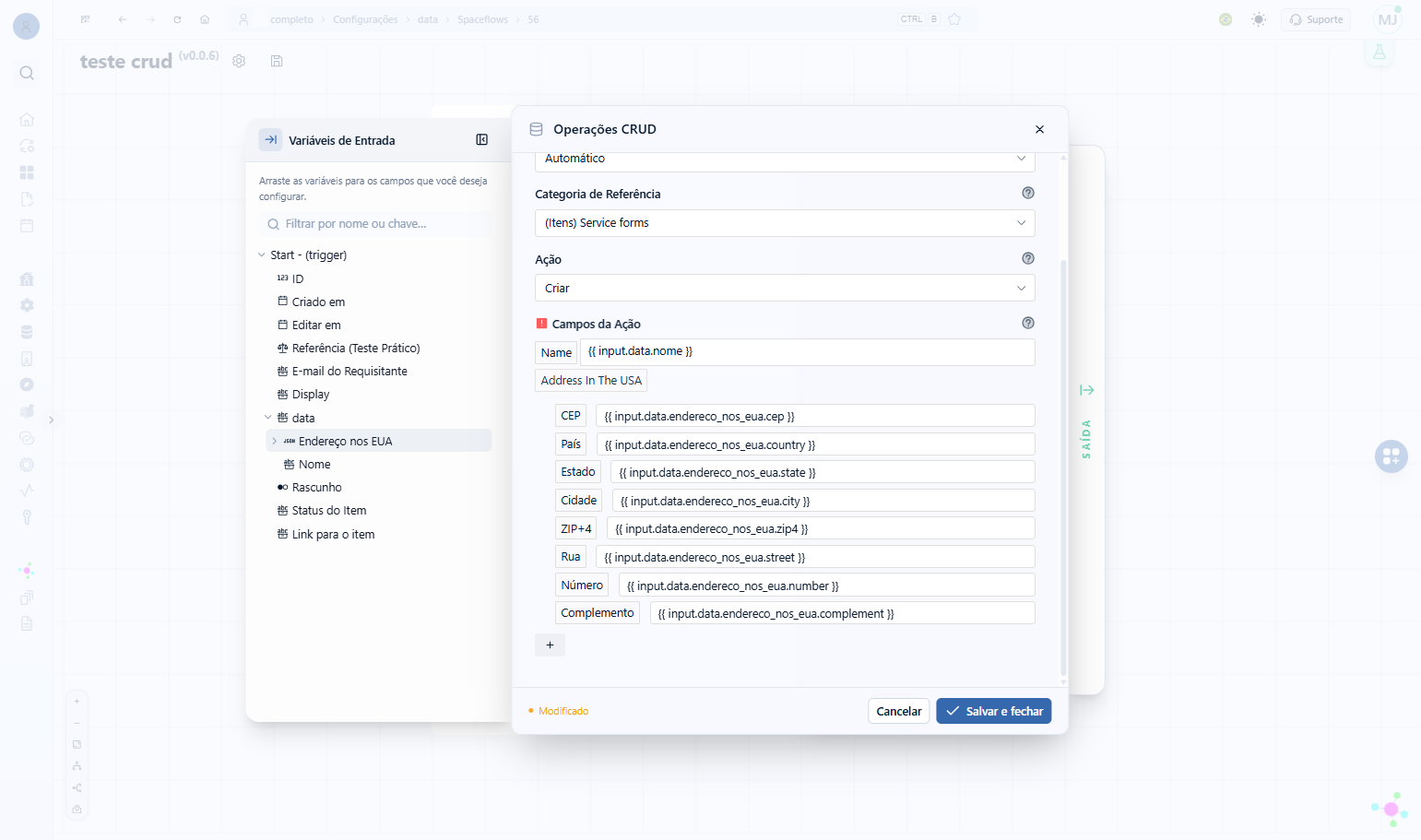
Task: Expand the left sidebar chevron
Action: [x=52, y=420]
